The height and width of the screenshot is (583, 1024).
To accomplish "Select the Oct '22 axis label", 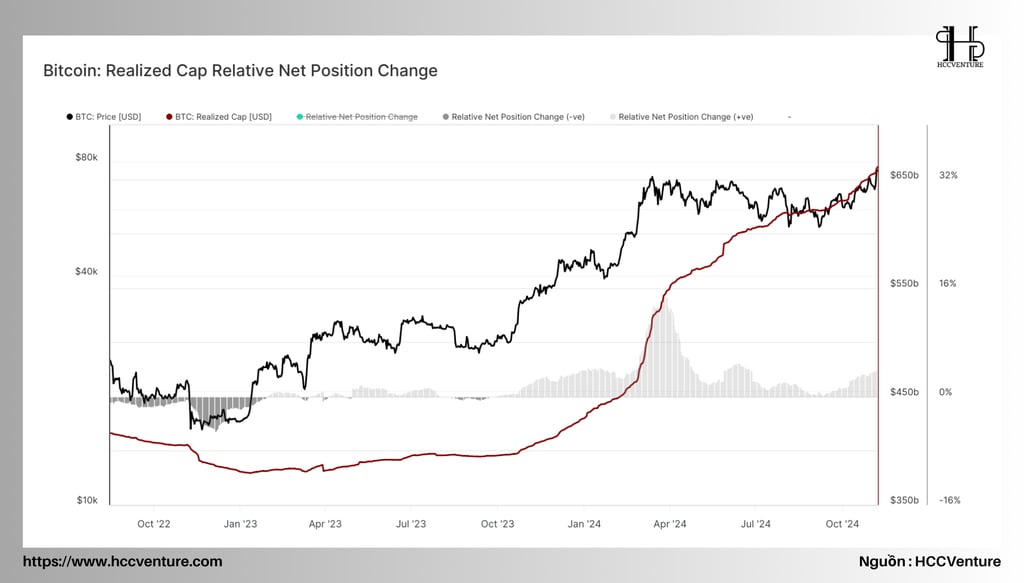I will point(153,524).
